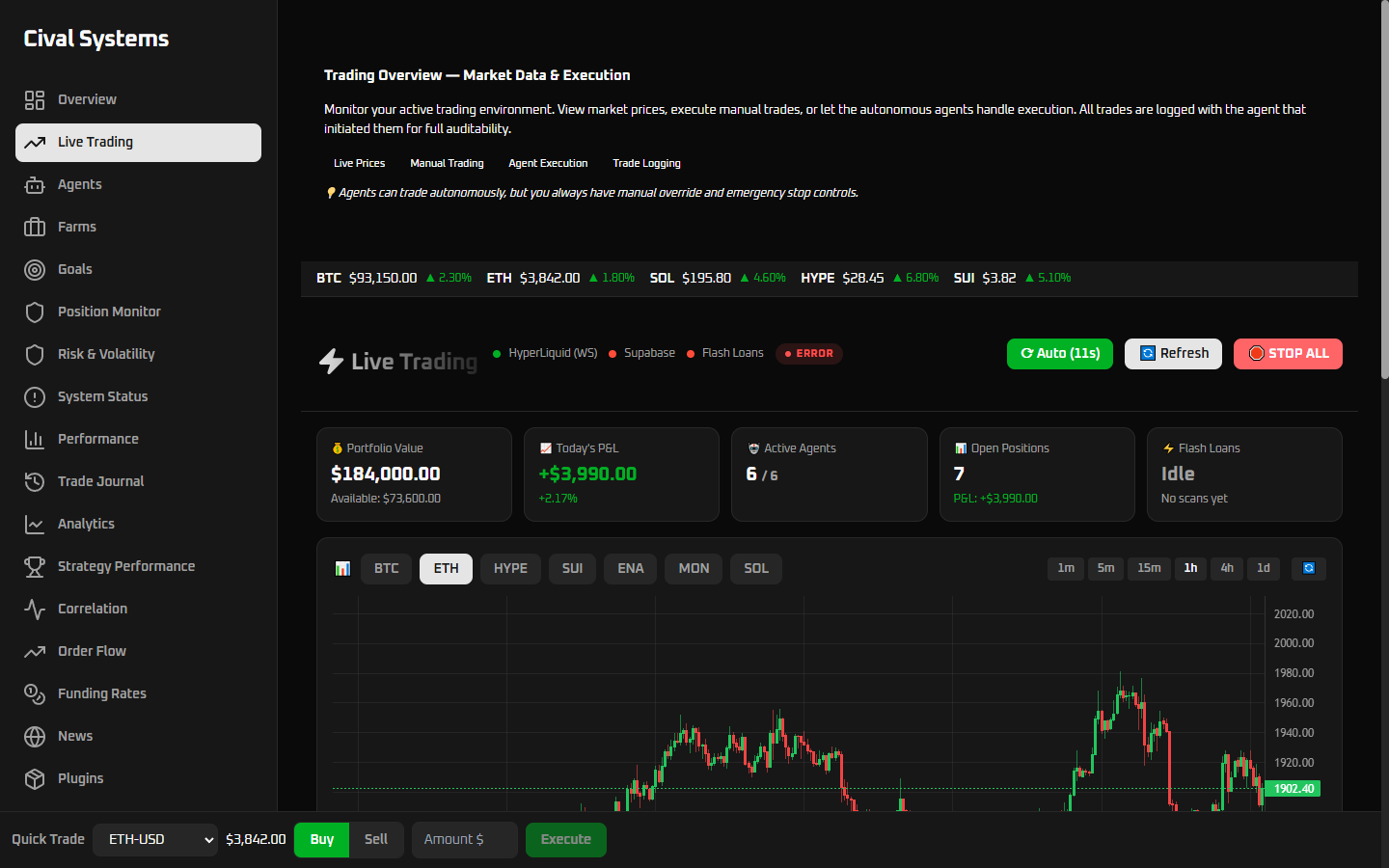Image resolution: width=1389 pixels, height=868 pixels.
Task: Click the Risk & Volatility shield icon
Action: tap(35, 355)
